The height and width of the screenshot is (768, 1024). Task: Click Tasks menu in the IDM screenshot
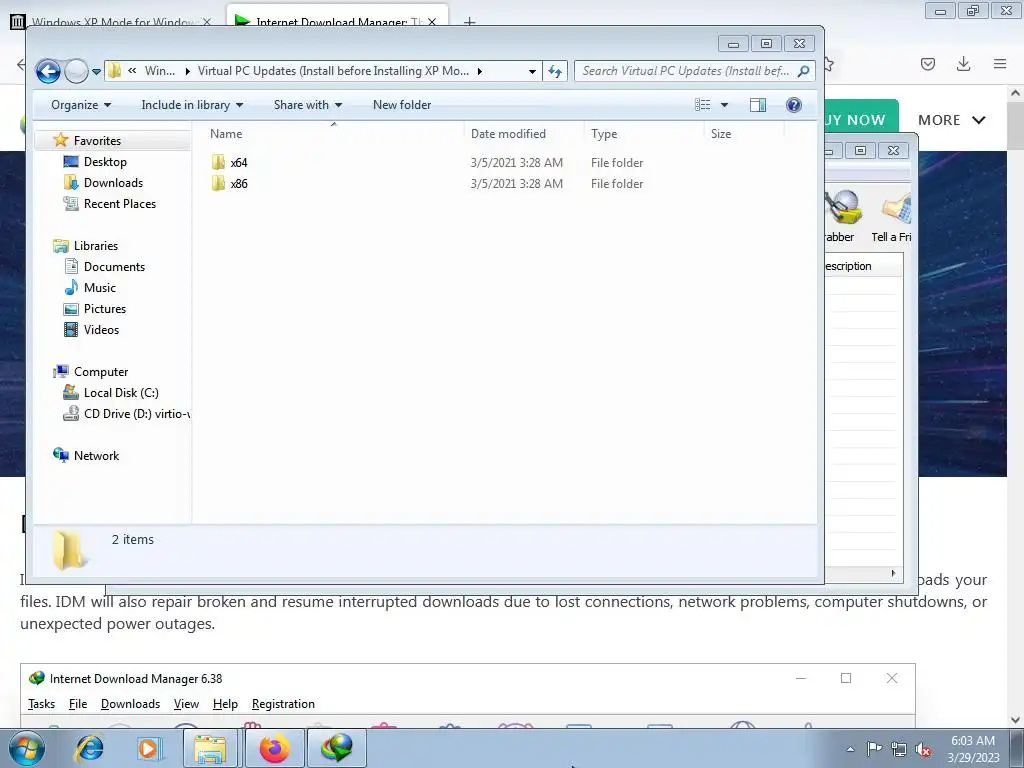point(41,704)
